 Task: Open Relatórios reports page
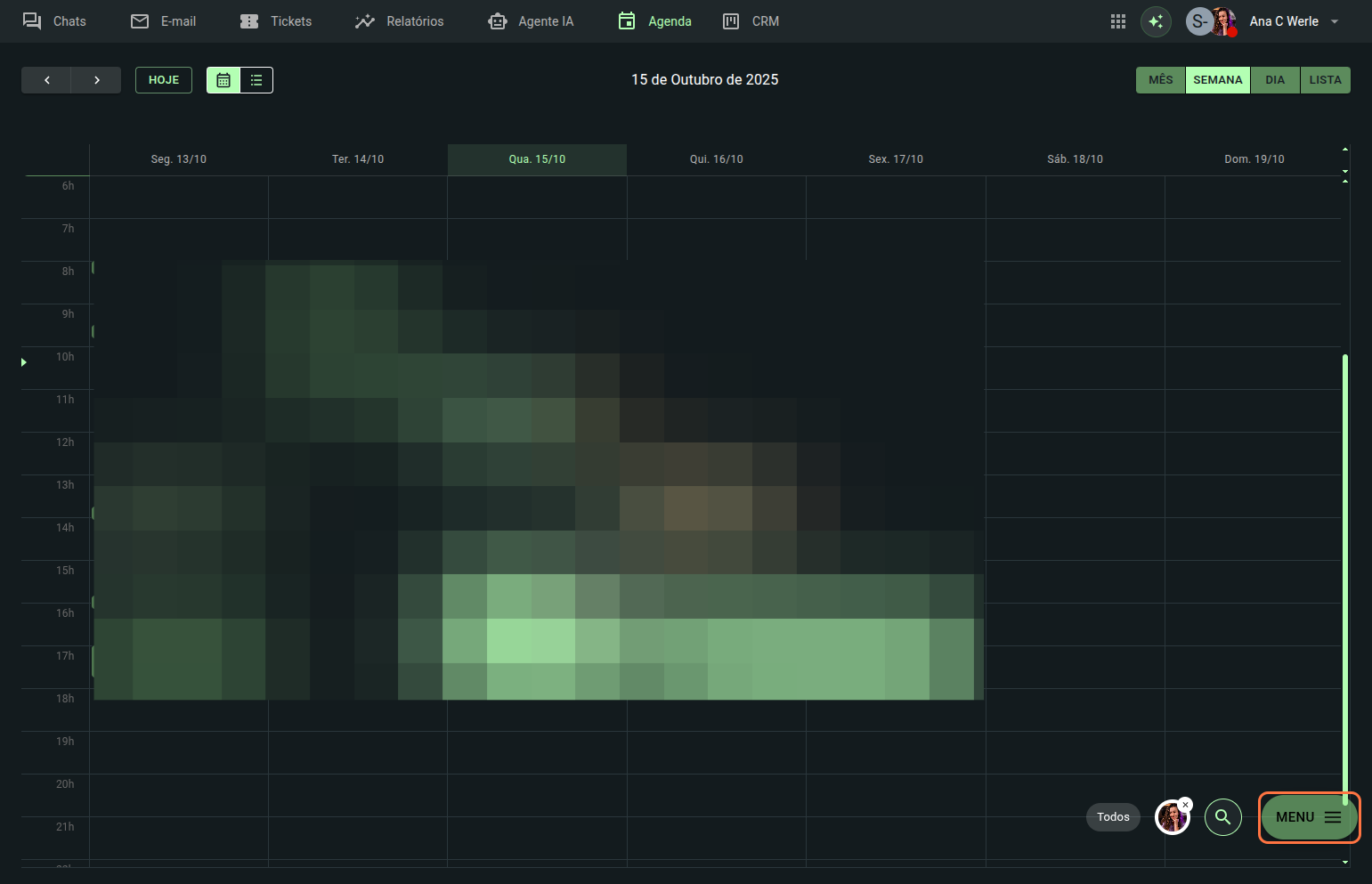(399, 21)
